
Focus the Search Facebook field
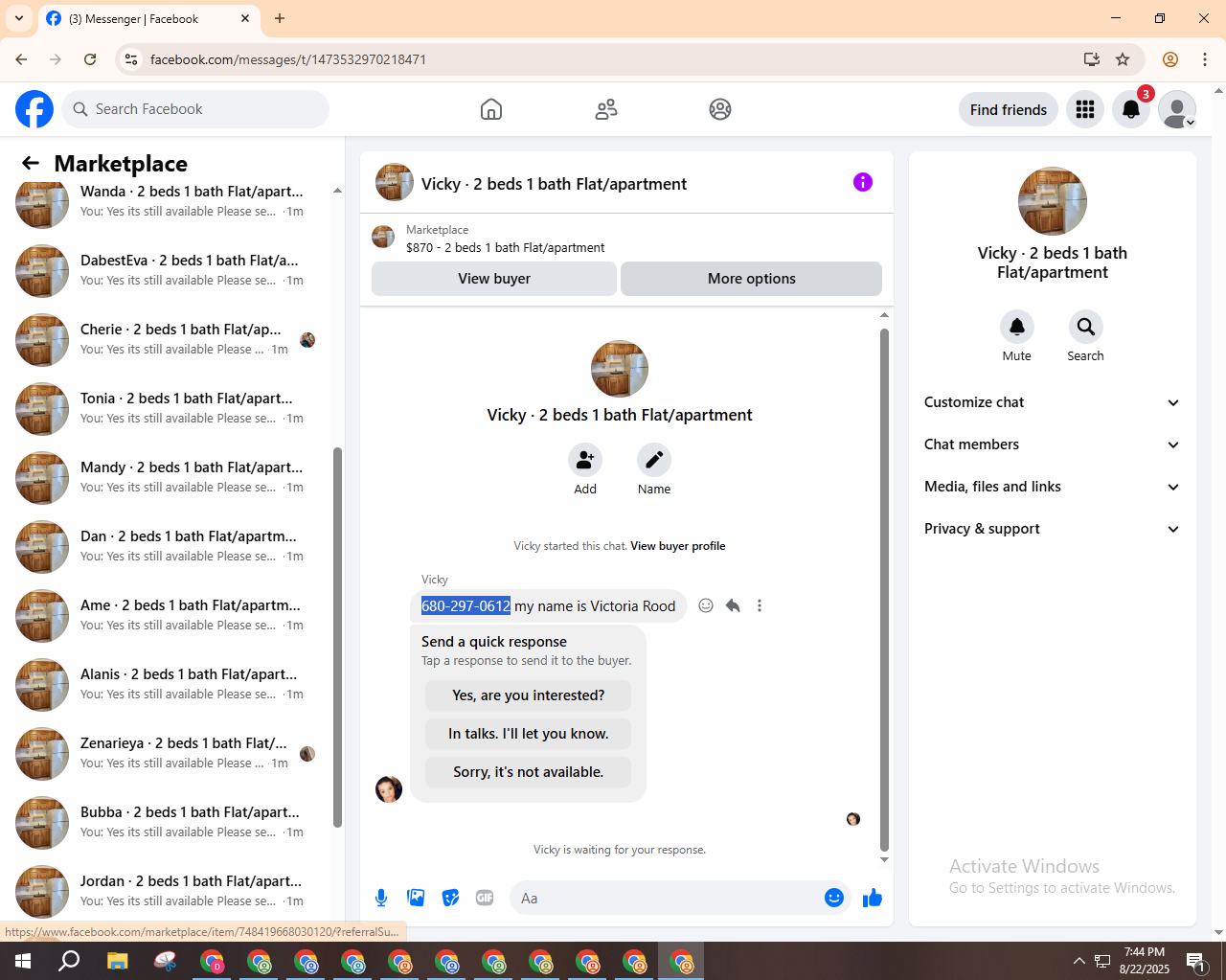click(x=195, y=109)
